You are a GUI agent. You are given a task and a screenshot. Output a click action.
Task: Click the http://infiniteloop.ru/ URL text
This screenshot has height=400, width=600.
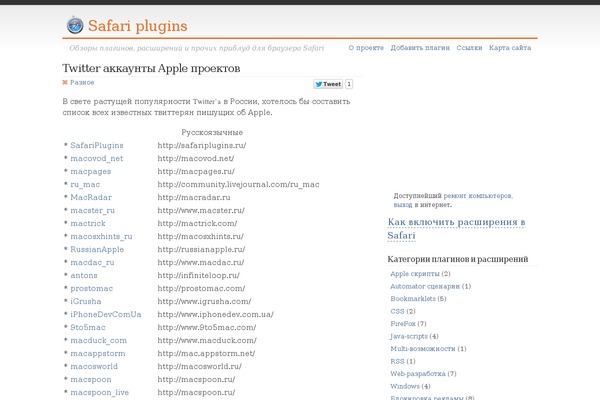click(x=199, y=276)
